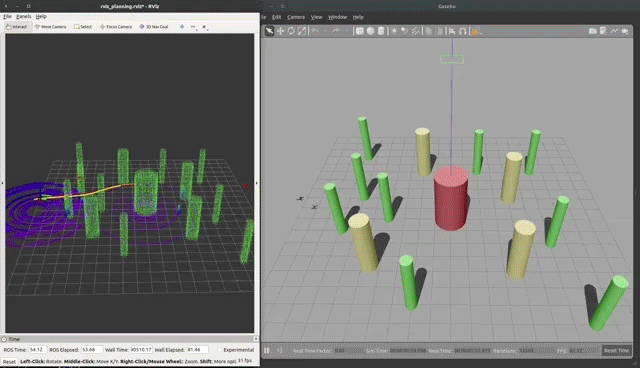Select the 3D Nav Goal tool
Screen dimensions: 640x368
[x=153, y=27]
